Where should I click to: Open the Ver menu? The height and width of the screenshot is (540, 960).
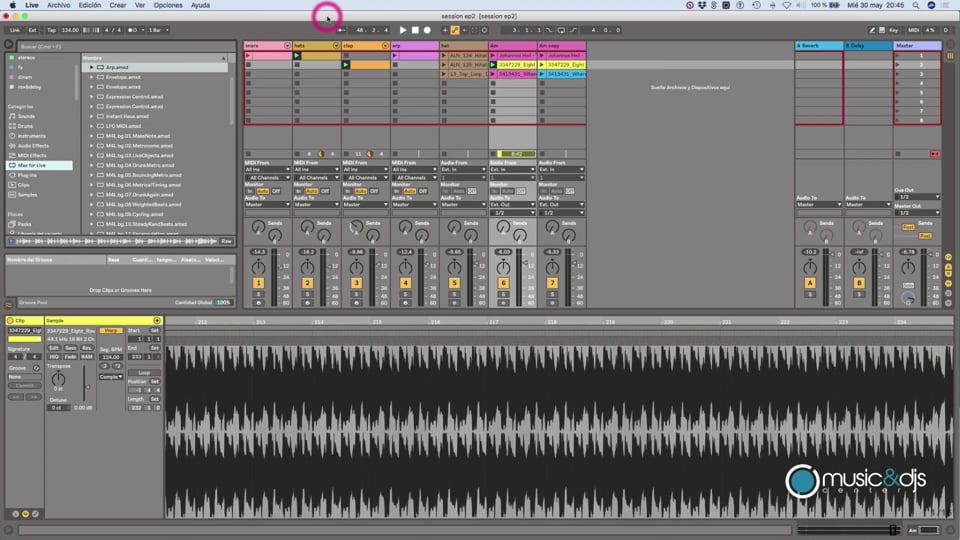(140, 5)
